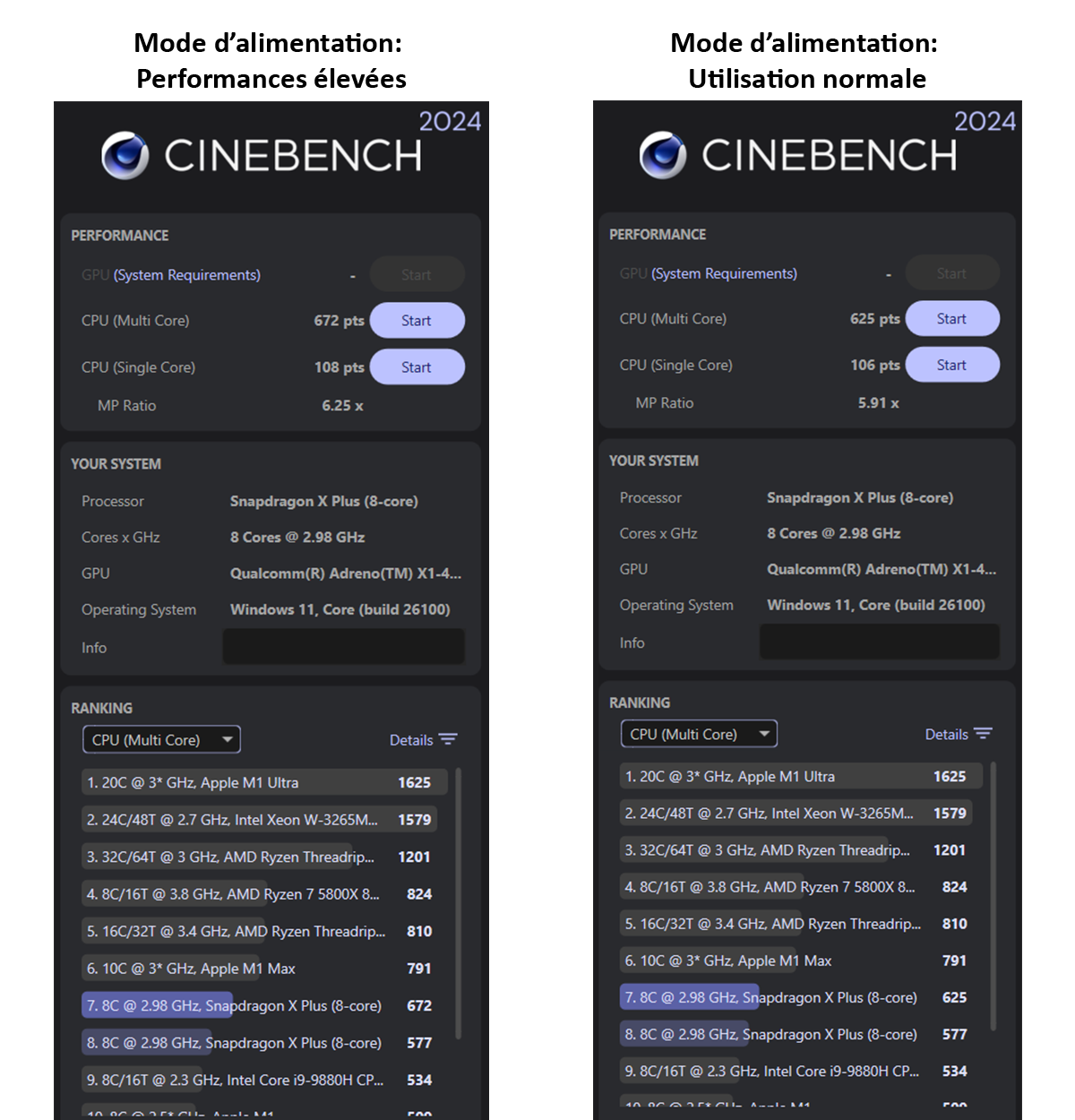Click Qualcomm Adreno GPU value in left panel
Screen dimensions: 1075x1120
(346, 573)
